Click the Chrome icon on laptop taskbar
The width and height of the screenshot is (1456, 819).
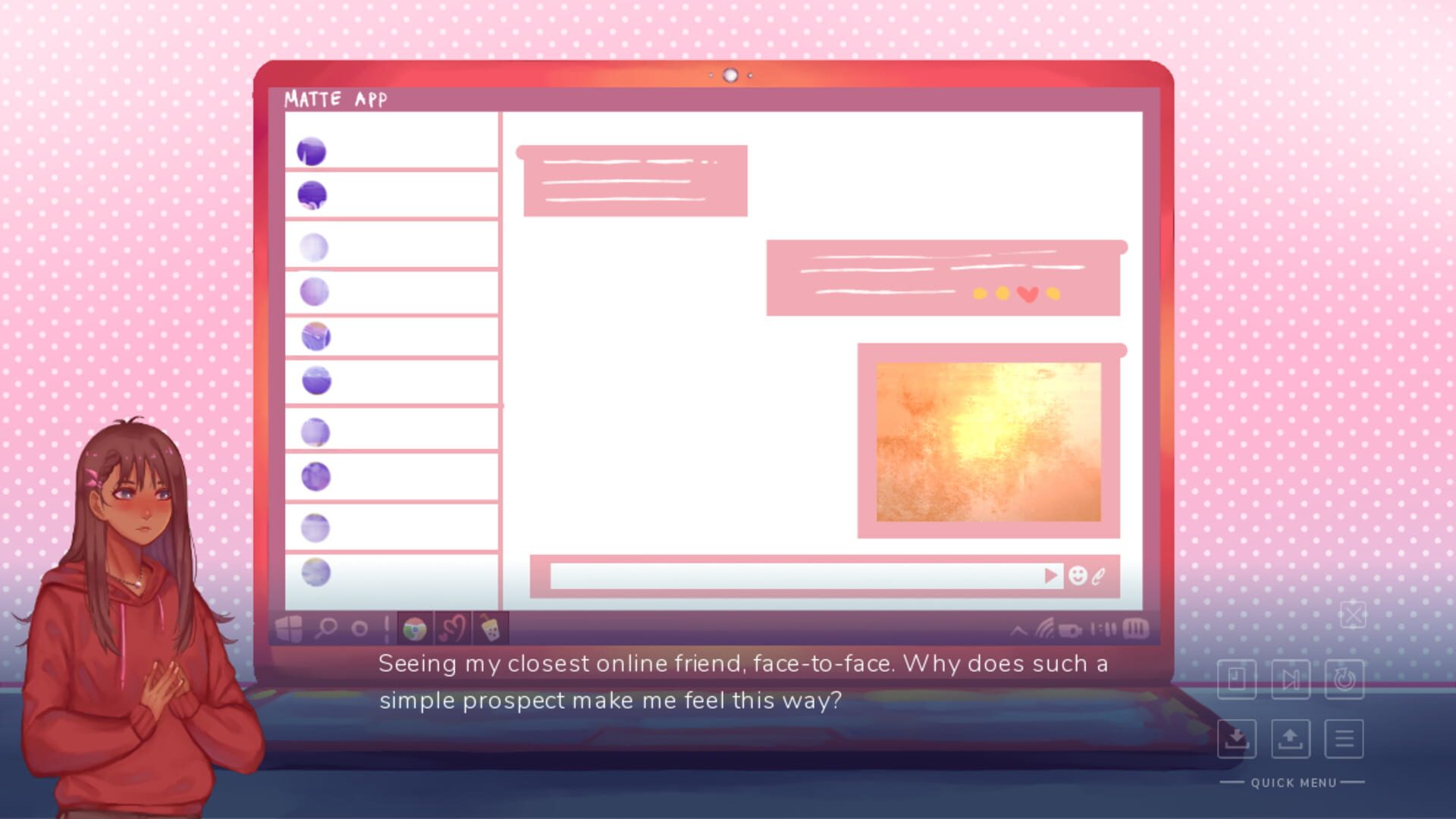pyautogui.click(x=415, y=629)
